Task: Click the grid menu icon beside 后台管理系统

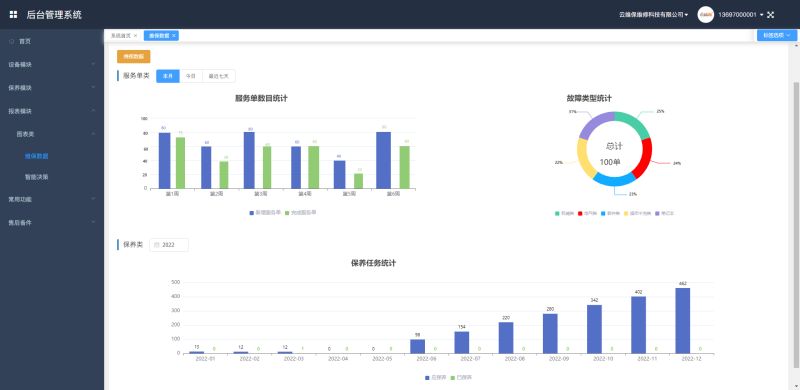Action: (x=13, y=15)
